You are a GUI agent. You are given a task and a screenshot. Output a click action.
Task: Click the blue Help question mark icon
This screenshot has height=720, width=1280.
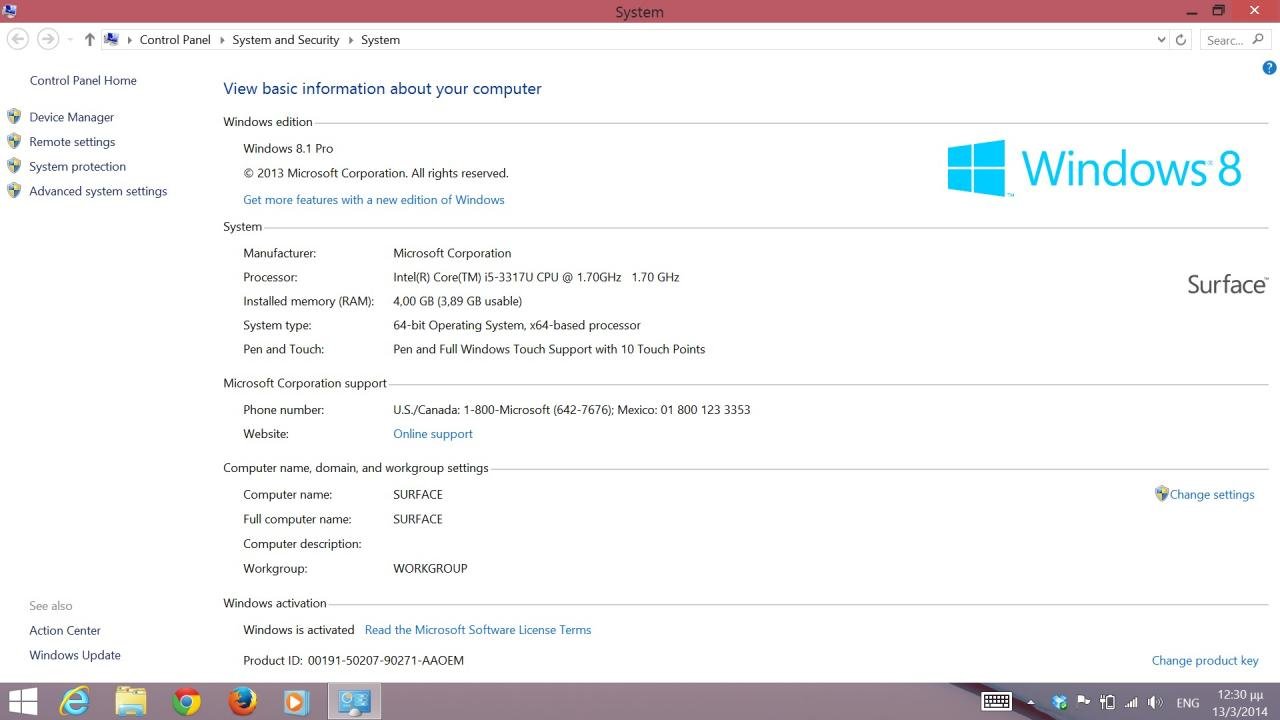click(1269, 69)
